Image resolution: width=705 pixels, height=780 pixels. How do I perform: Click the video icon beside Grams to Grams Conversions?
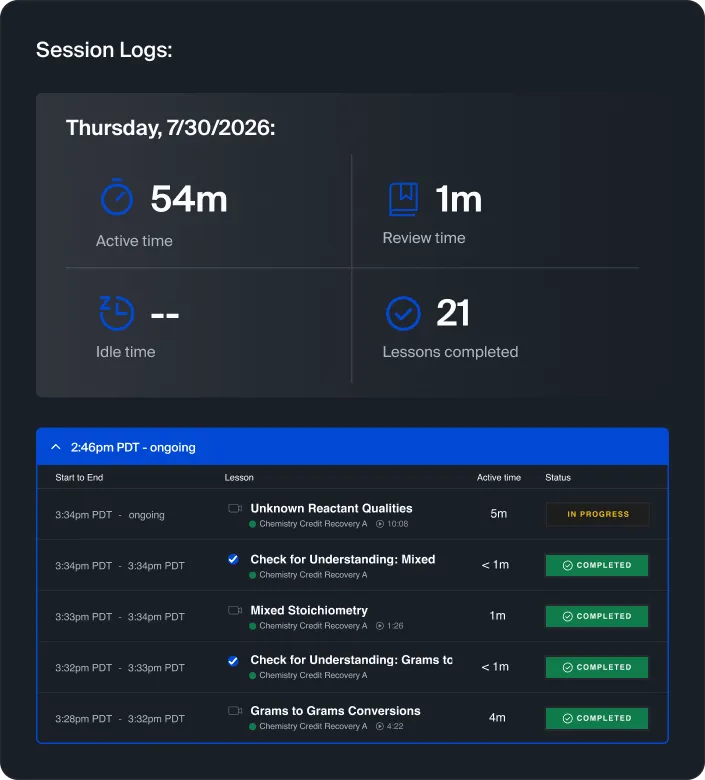tap(235, 711)
